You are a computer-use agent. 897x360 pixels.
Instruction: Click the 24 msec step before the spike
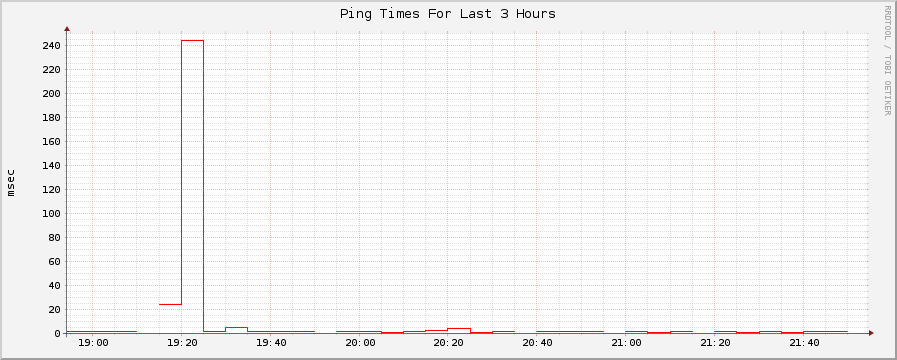[x=170, y=304]
